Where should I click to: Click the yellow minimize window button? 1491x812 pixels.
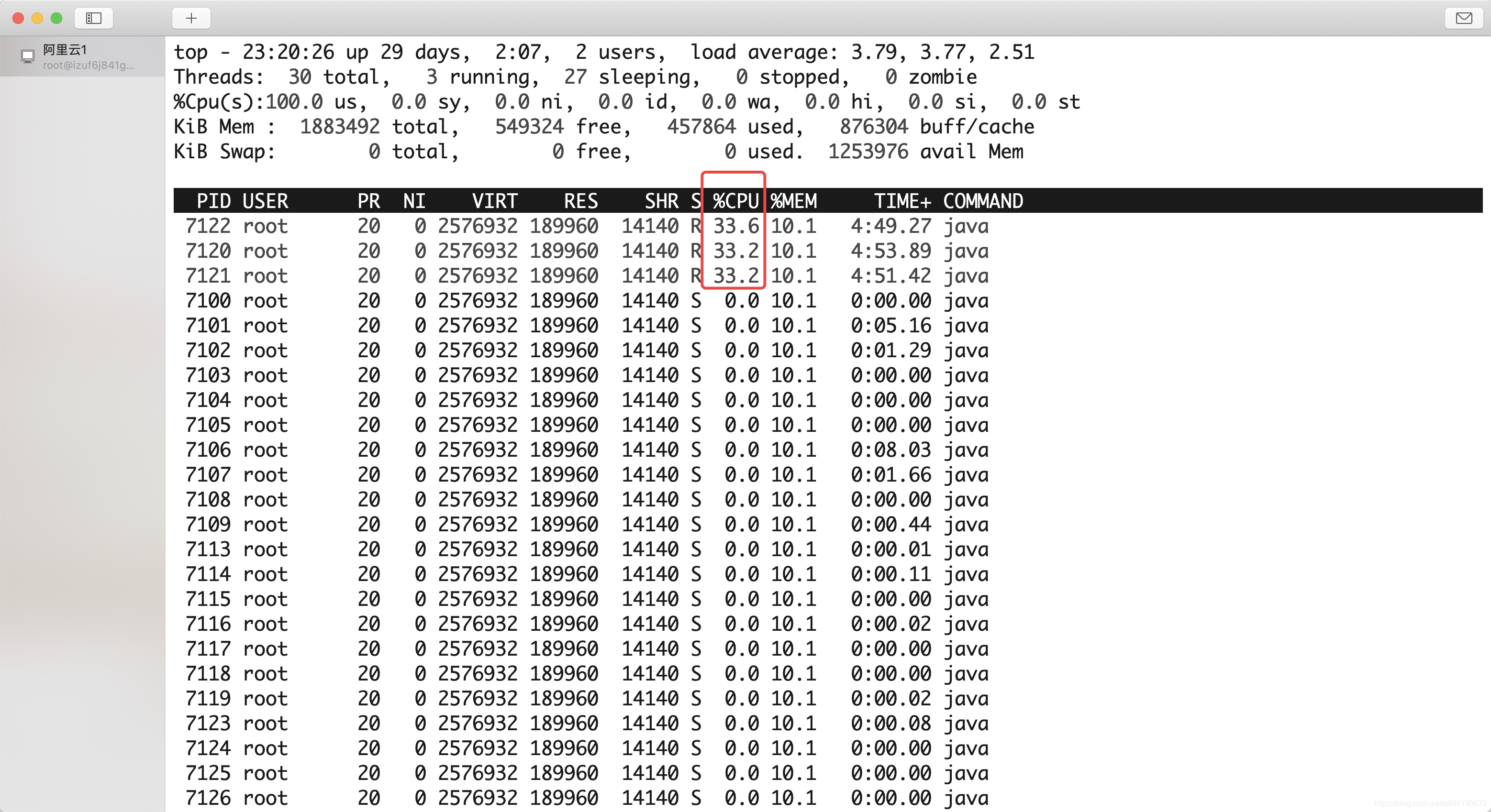coord(37,18)
